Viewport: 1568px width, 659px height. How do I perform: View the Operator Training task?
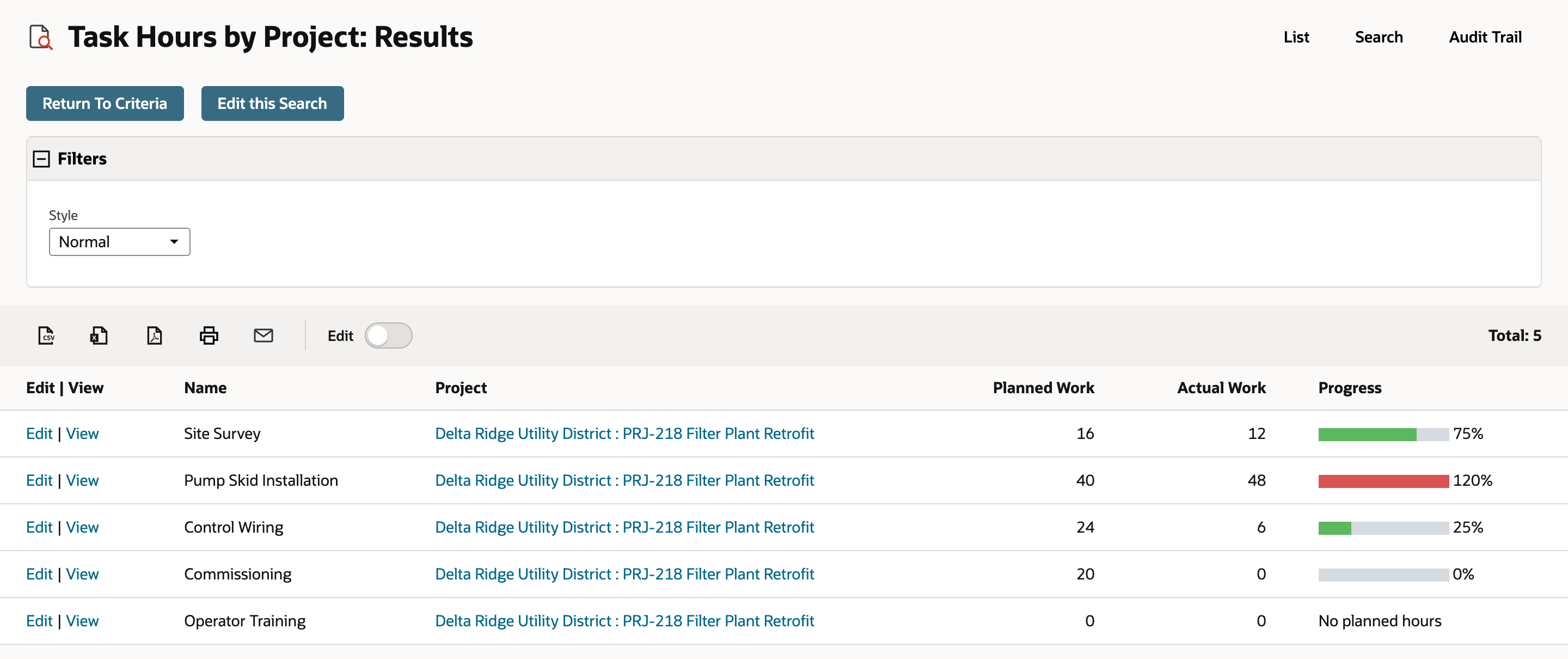pos(82,621)
